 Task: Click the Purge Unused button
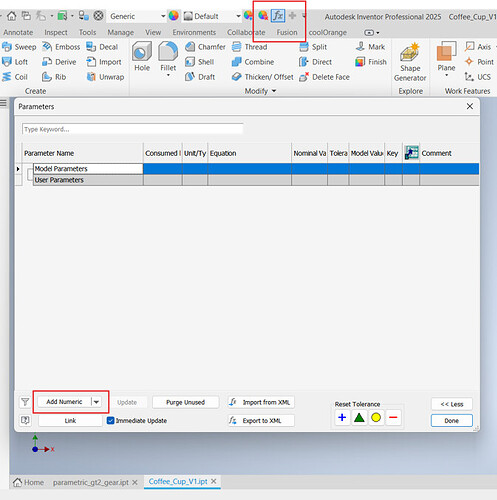point(185,402)
